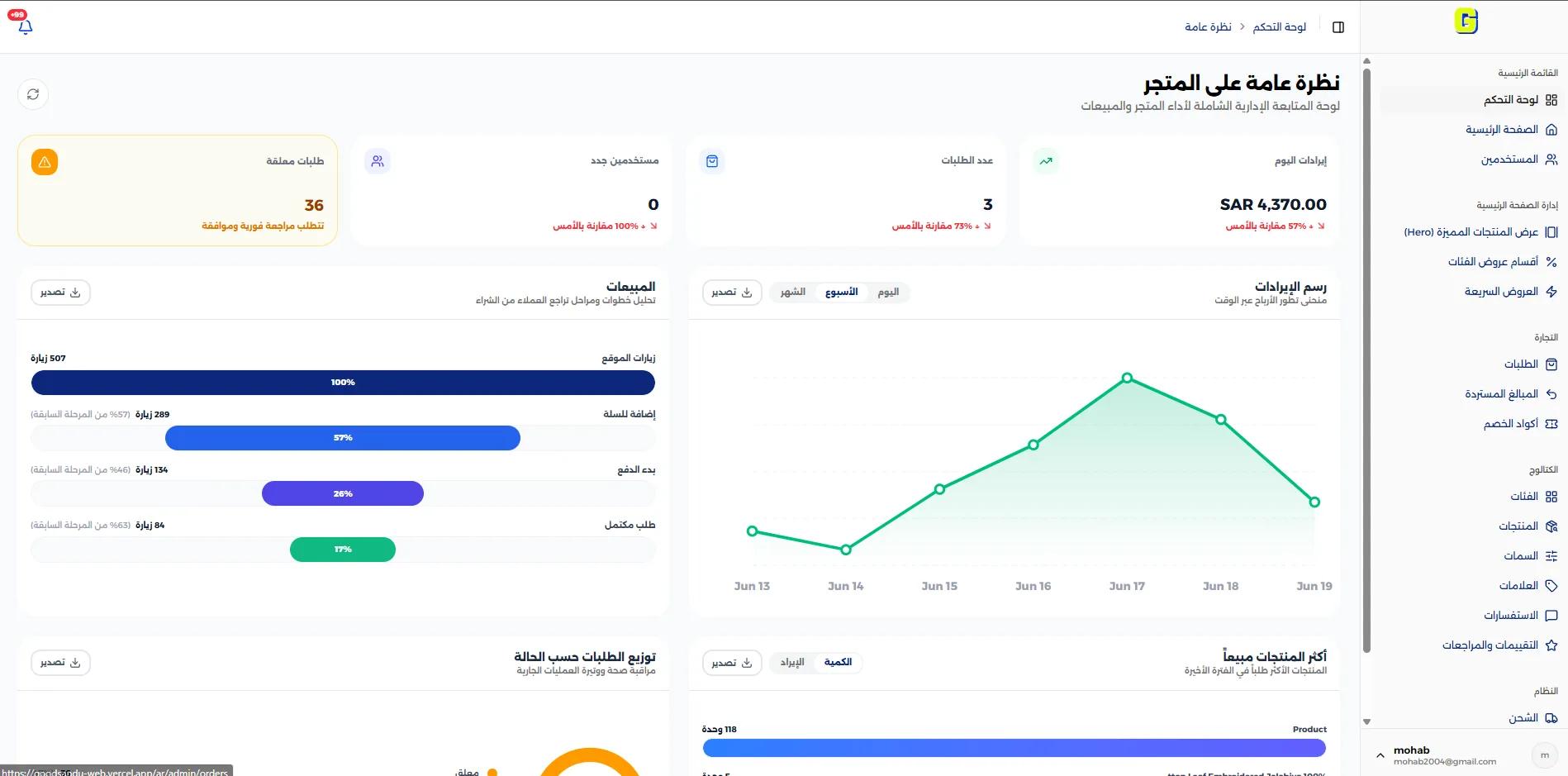1568x776 pixels.
Task: Click the Jun 19 chart data point
Action: [x=1314, y=502]
